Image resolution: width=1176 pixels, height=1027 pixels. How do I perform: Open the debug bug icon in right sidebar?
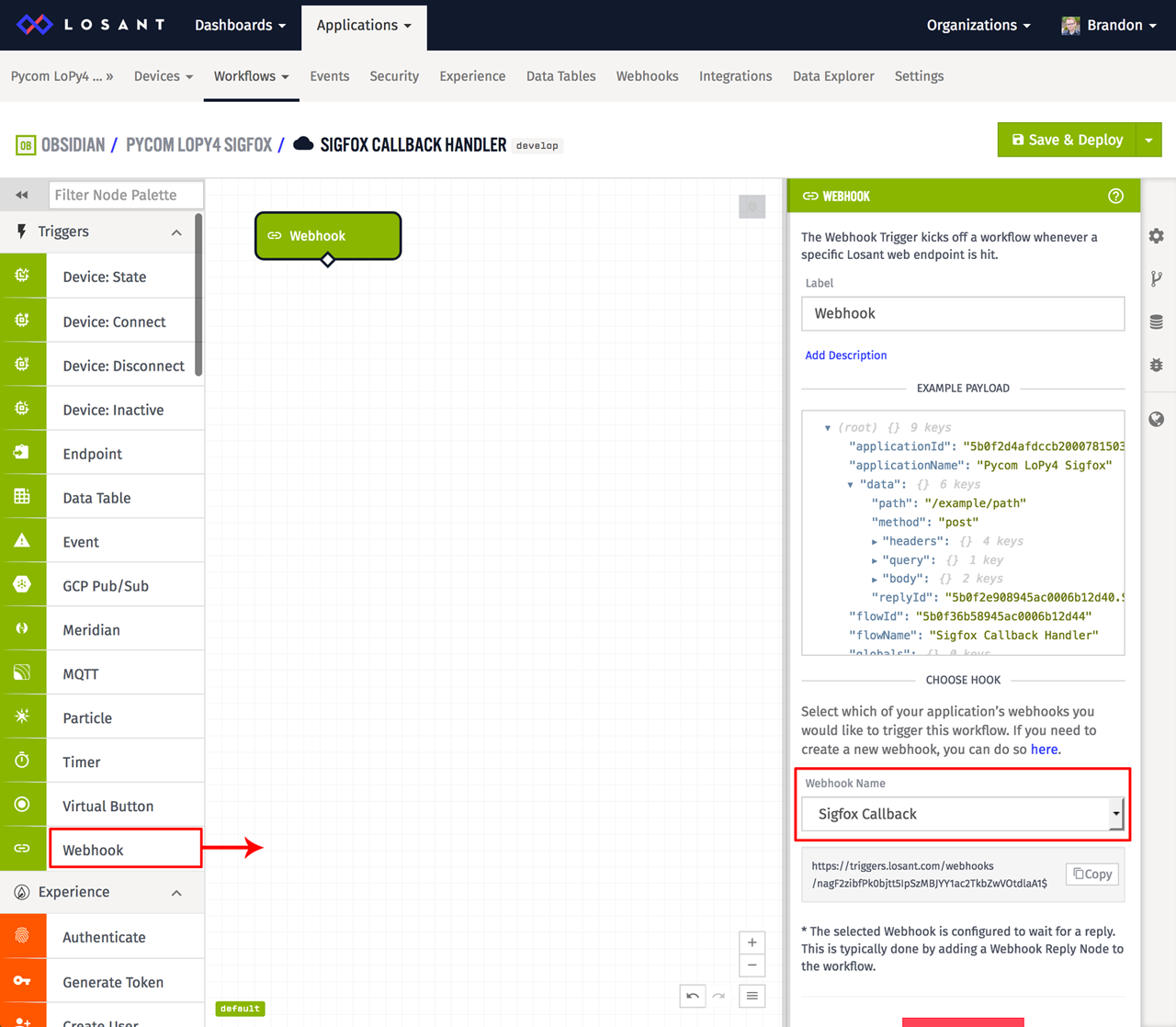point(1157,365)
